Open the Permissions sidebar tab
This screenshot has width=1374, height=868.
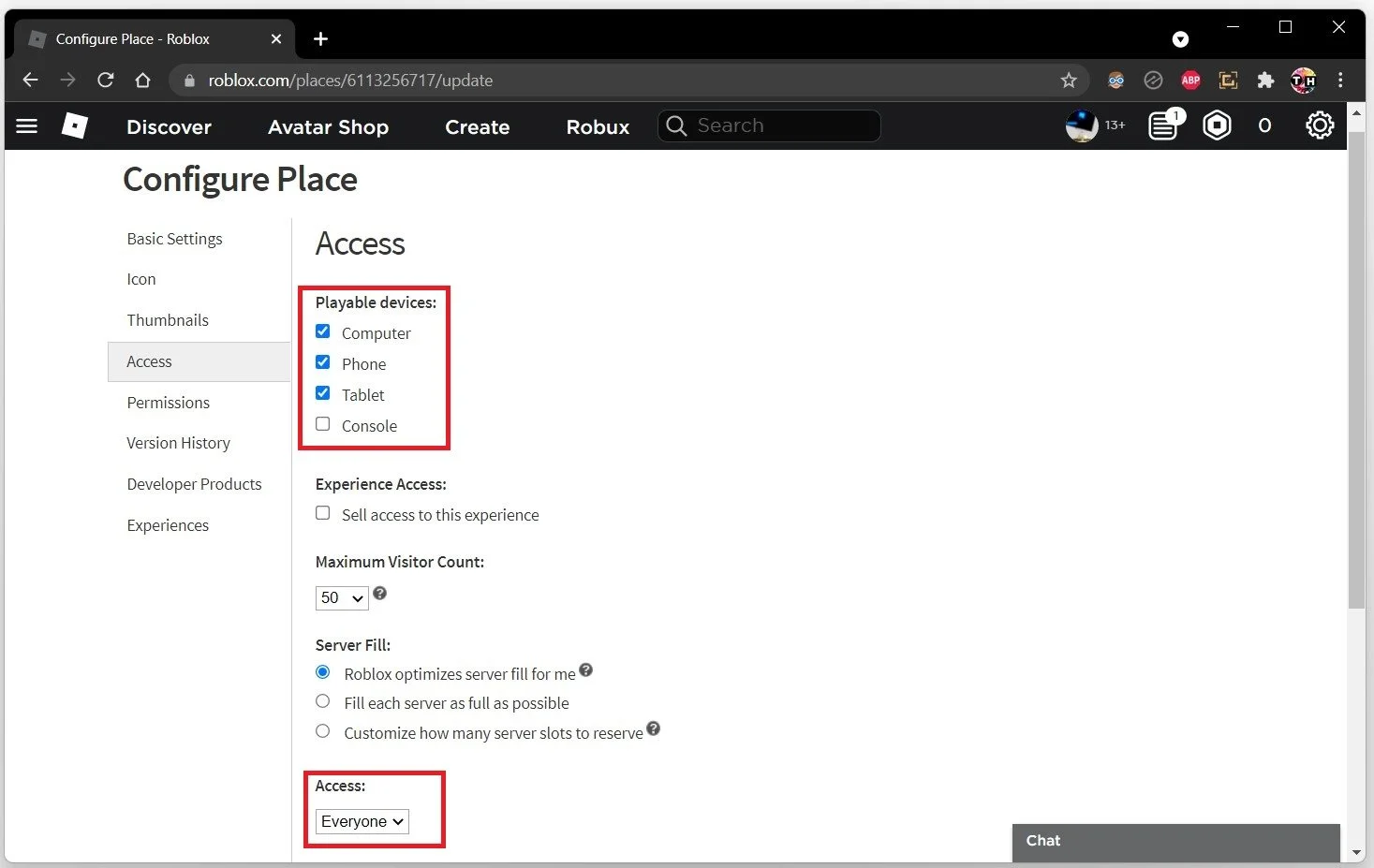pos(168,403)
